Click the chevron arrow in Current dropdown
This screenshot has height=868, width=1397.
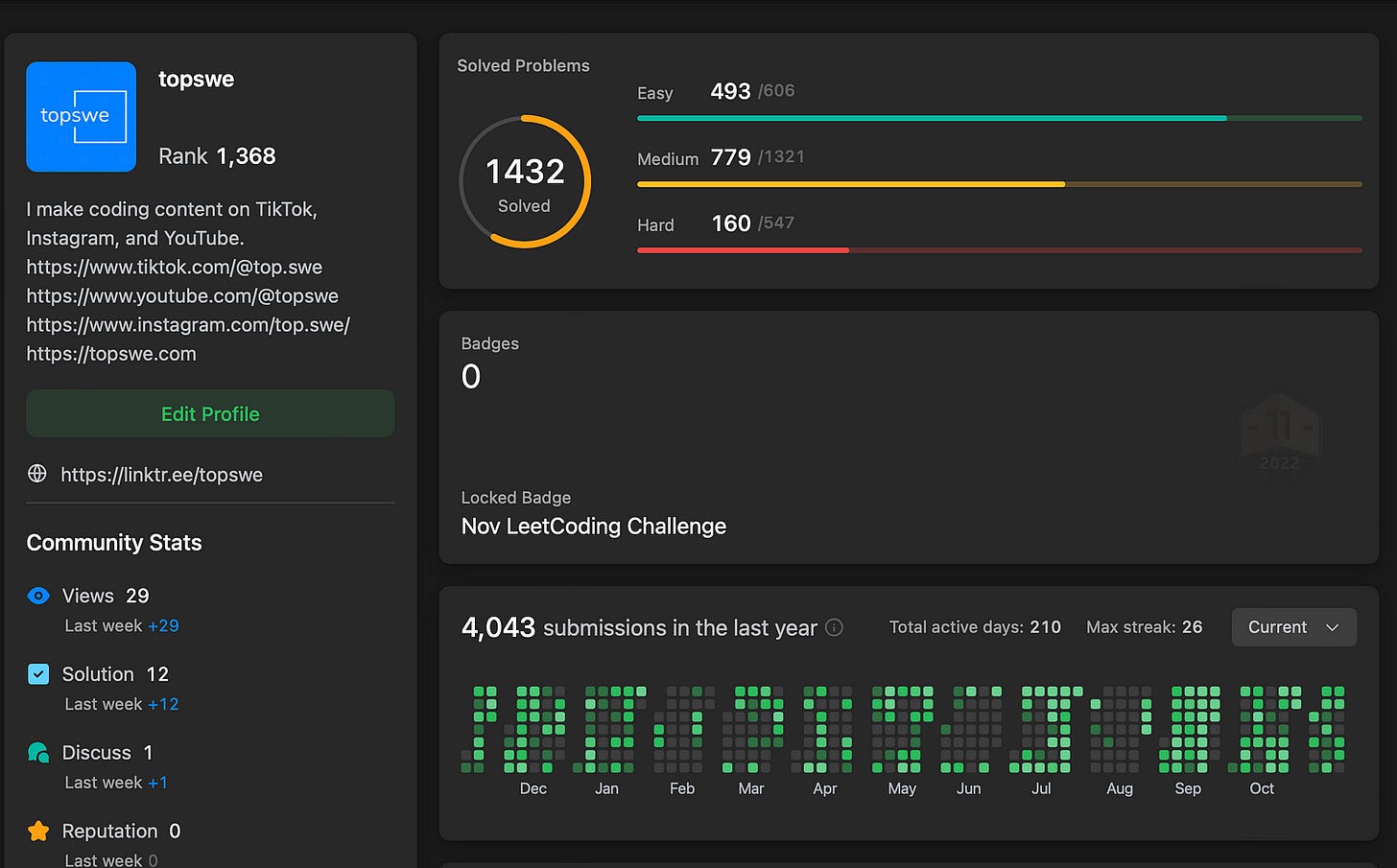tap(1332, 627)
